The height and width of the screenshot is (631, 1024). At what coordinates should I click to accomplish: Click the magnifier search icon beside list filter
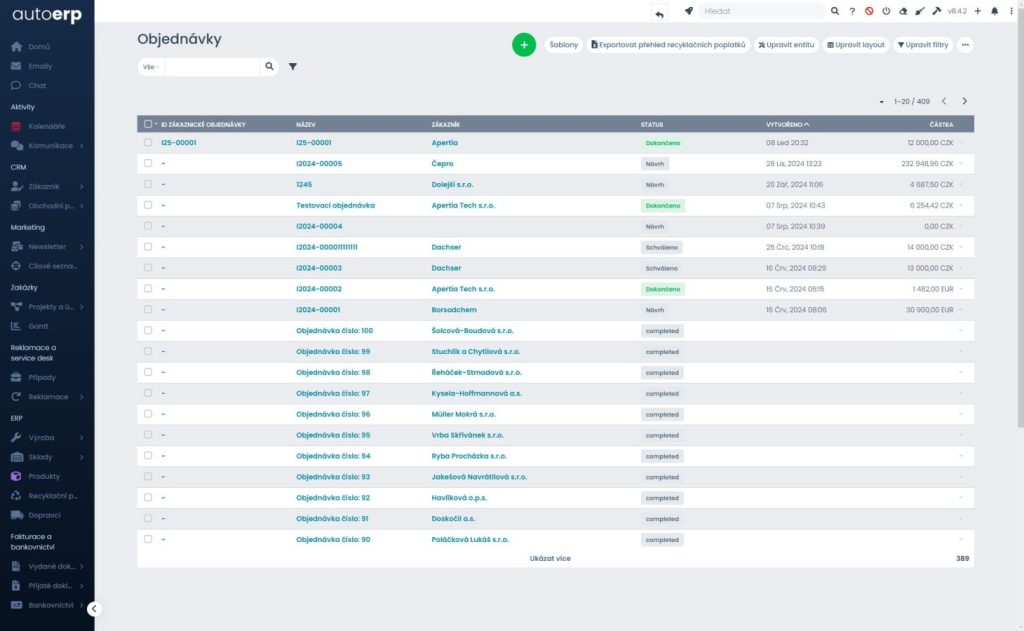[x=269, y=67]
